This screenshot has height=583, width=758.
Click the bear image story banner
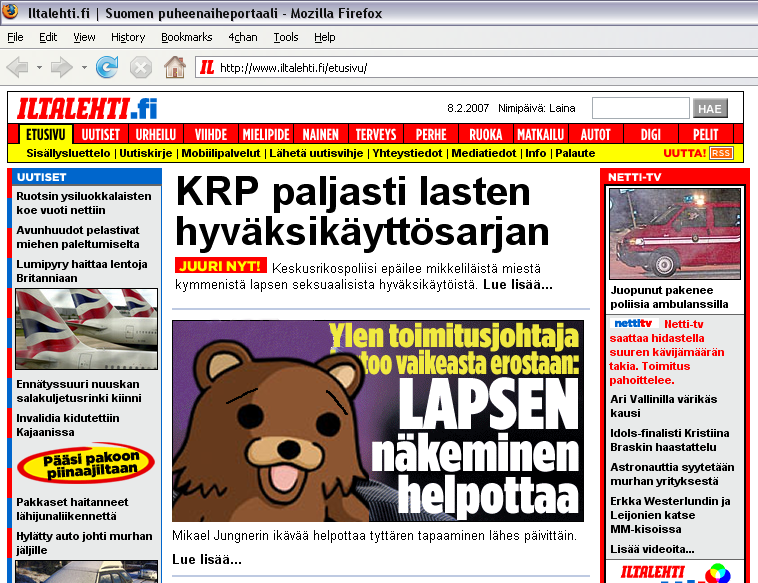click(x=378, y=421)
